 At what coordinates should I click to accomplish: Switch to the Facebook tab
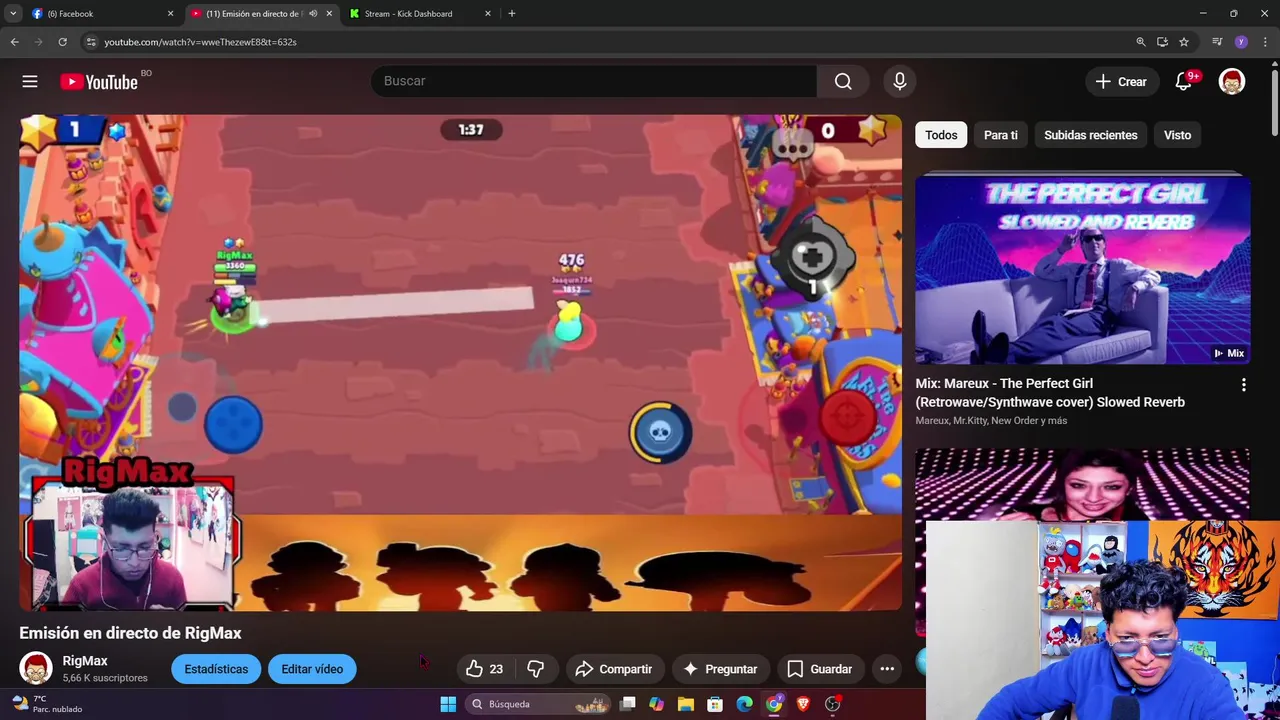(x=102, y=14)
